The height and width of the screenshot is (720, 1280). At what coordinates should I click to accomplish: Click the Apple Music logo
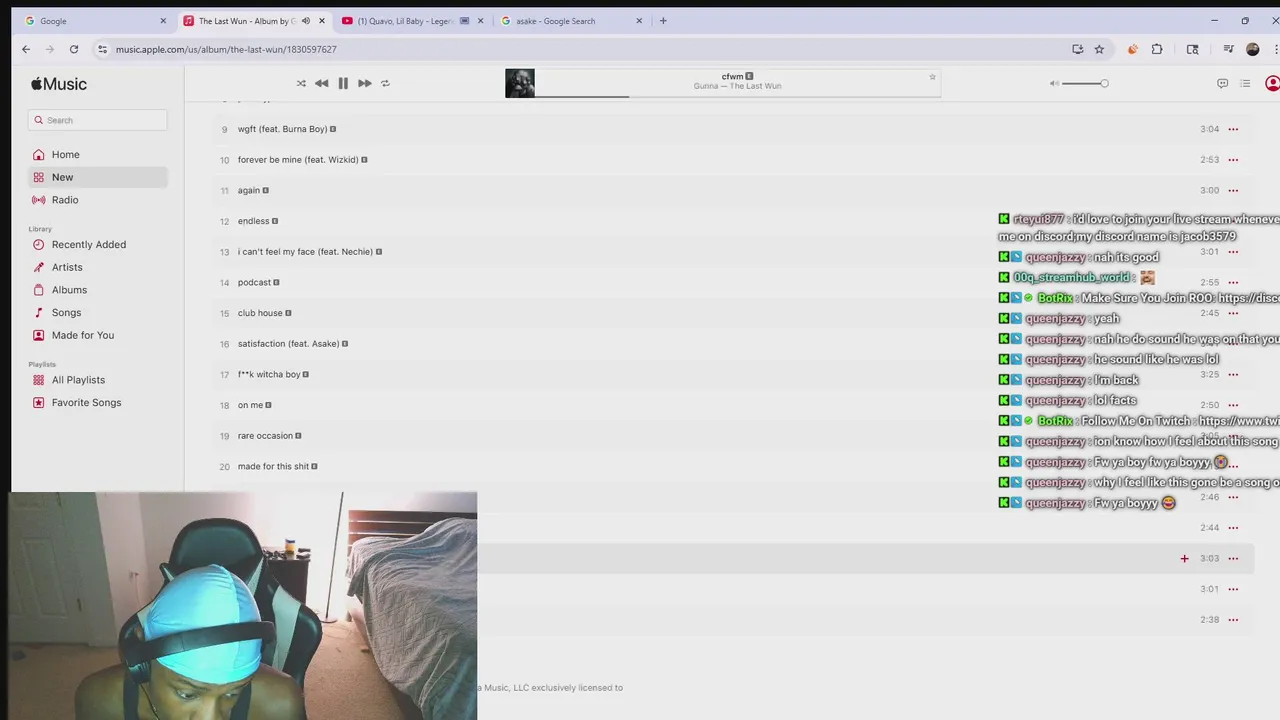(x=59, y=84)
